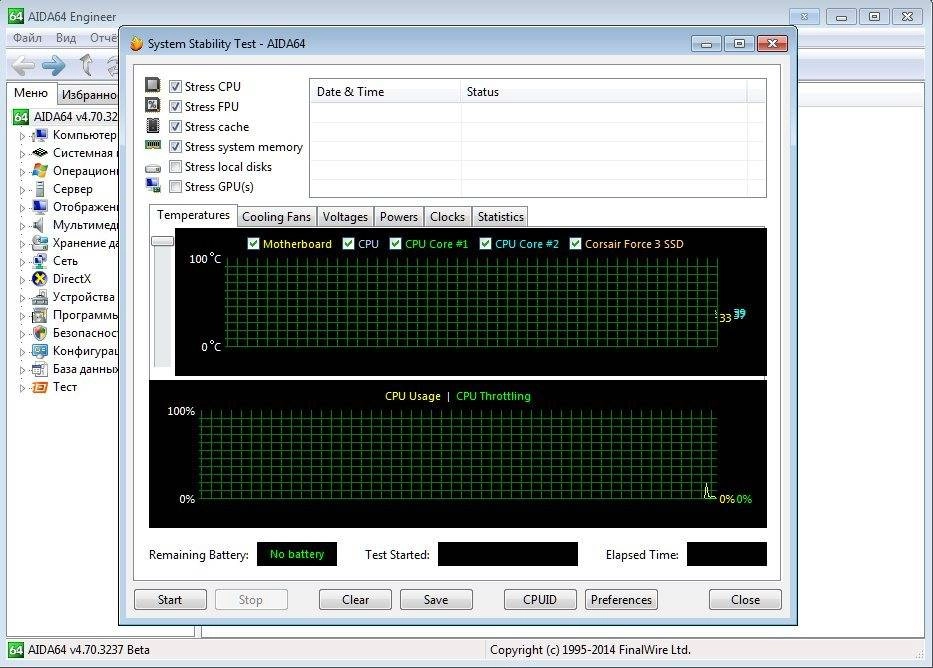
Task: Select the Хранение данных storage icon
Action: pyautogui.click(x=40, y=243)
